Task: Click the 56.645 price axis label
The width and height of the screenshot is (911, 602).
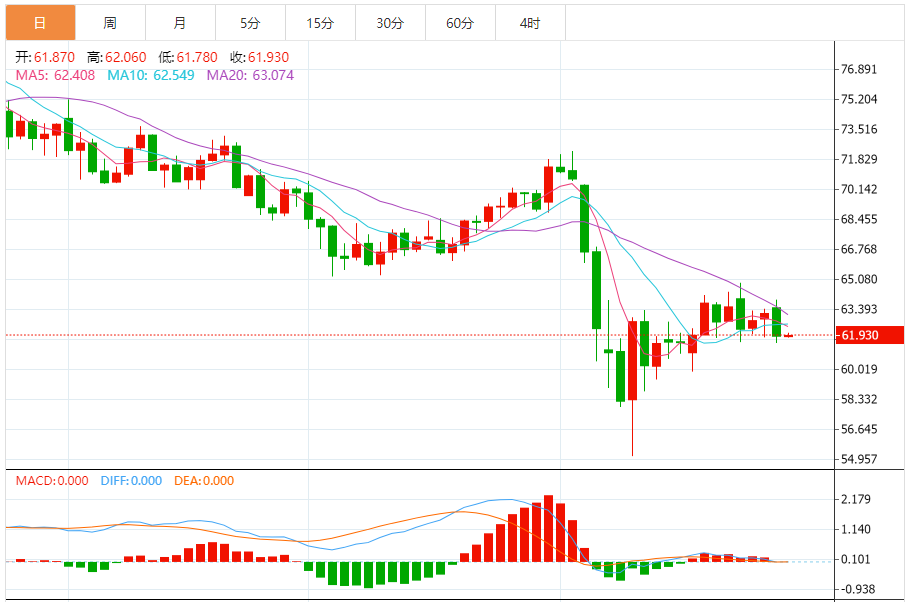Action: point(859,429)
